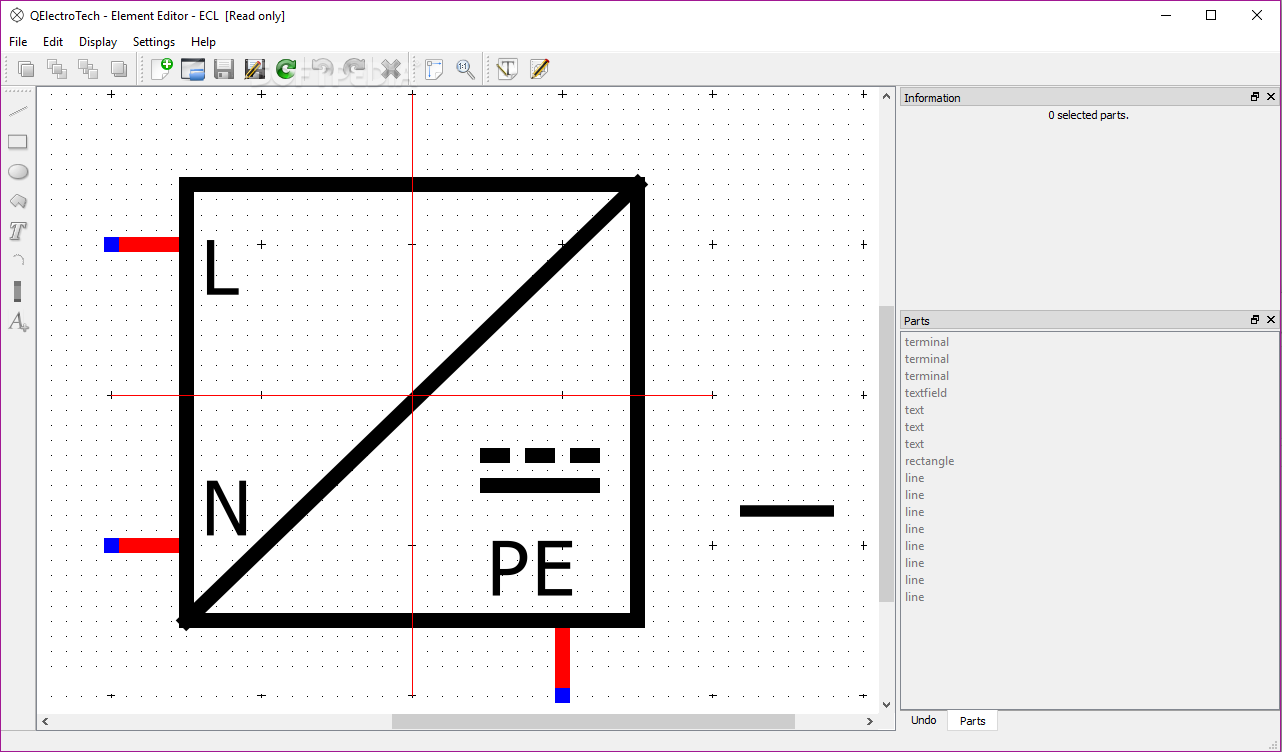Close the Information panel
This screenshot has height=752, width=1282.
click(1271, 97)
